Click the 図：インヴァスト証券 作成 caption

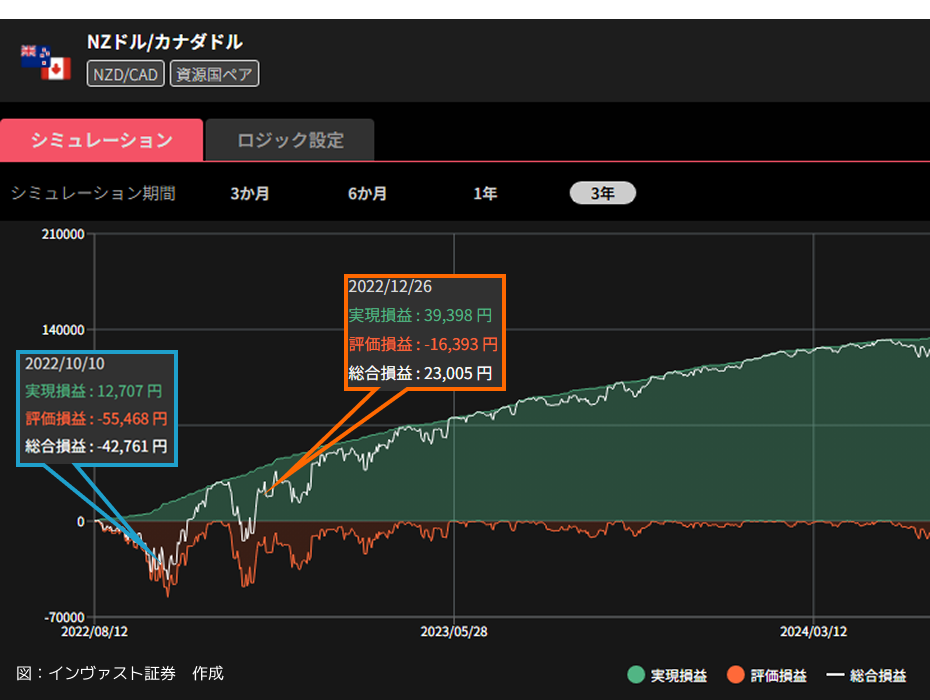(120, 673)
